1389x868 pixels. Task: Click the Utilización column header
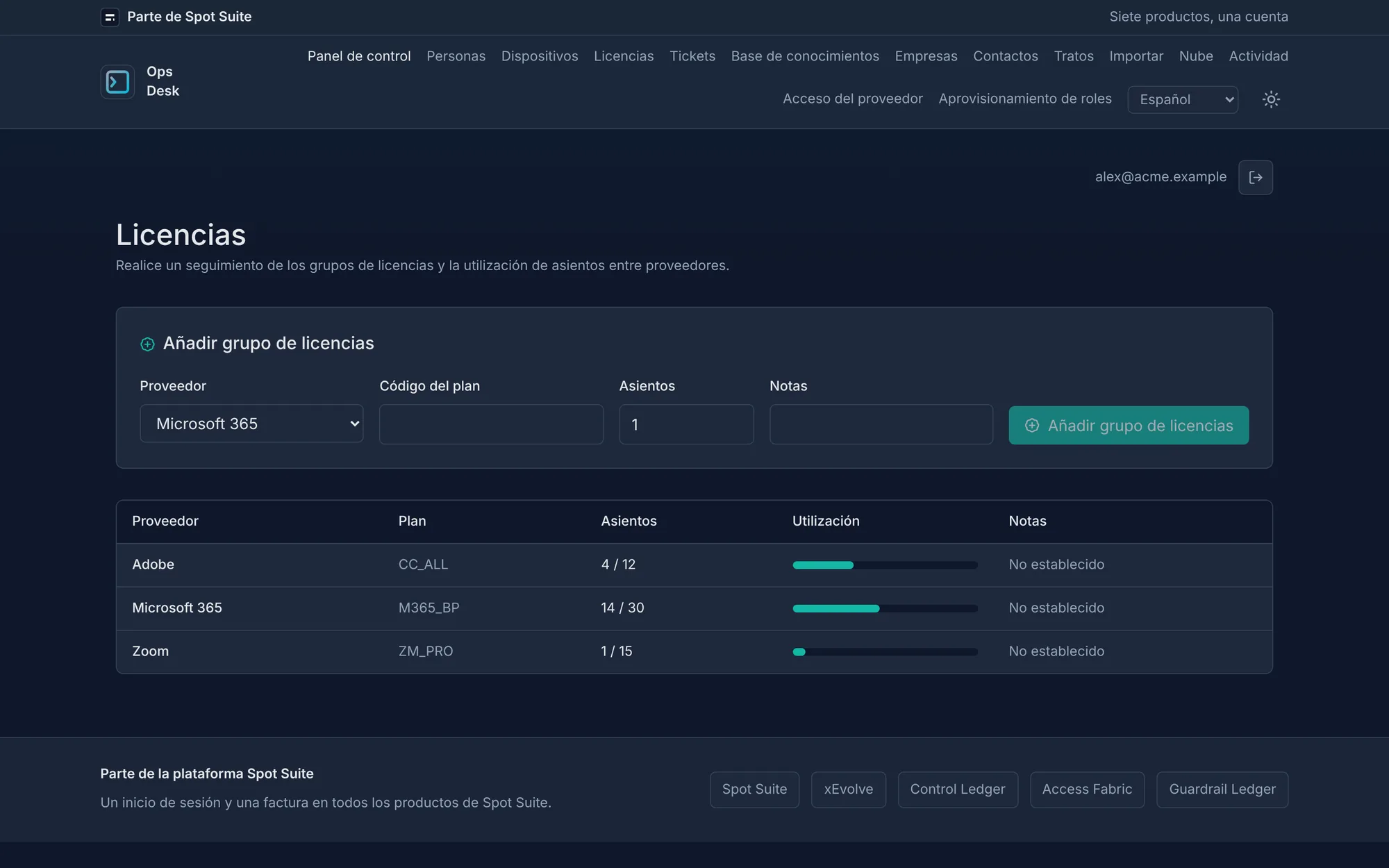826,521
